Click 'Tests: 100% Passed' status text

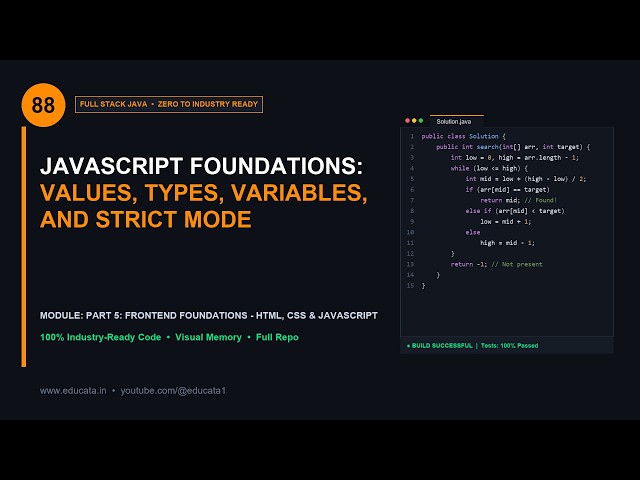coord(509,346)
